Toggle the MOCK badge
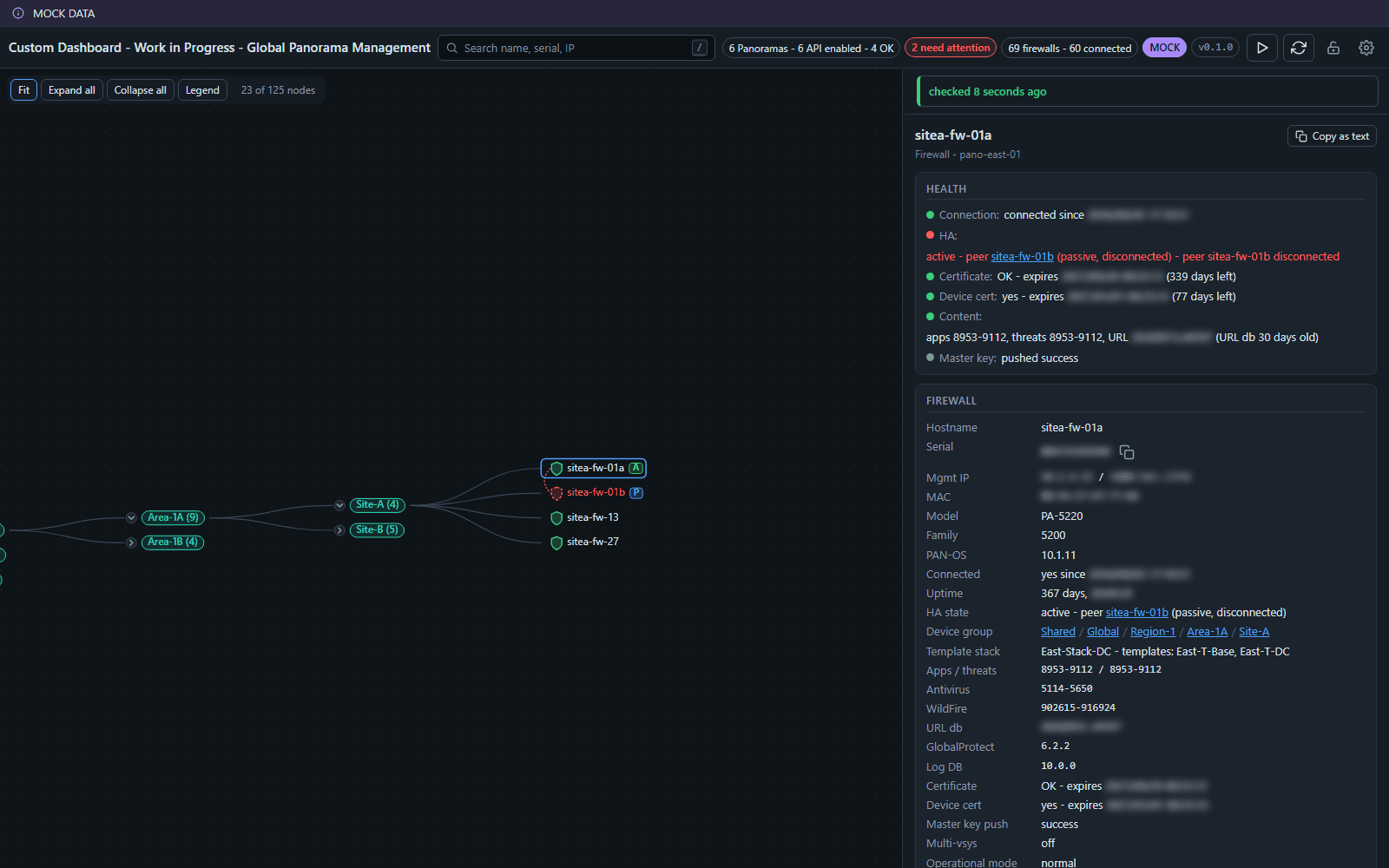 pos(1165,48)
